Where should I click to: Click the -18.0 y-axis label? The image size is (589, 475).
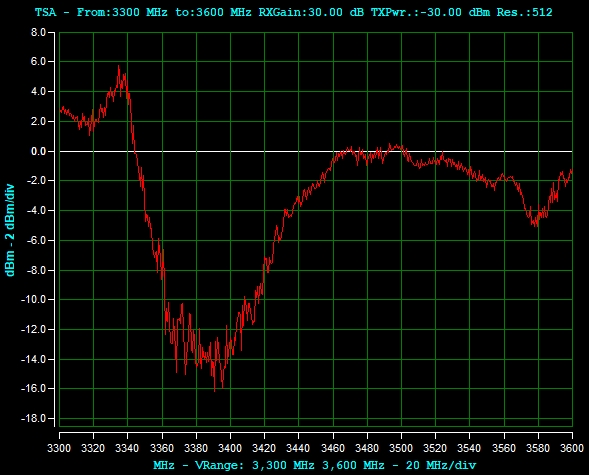point(33,418)
